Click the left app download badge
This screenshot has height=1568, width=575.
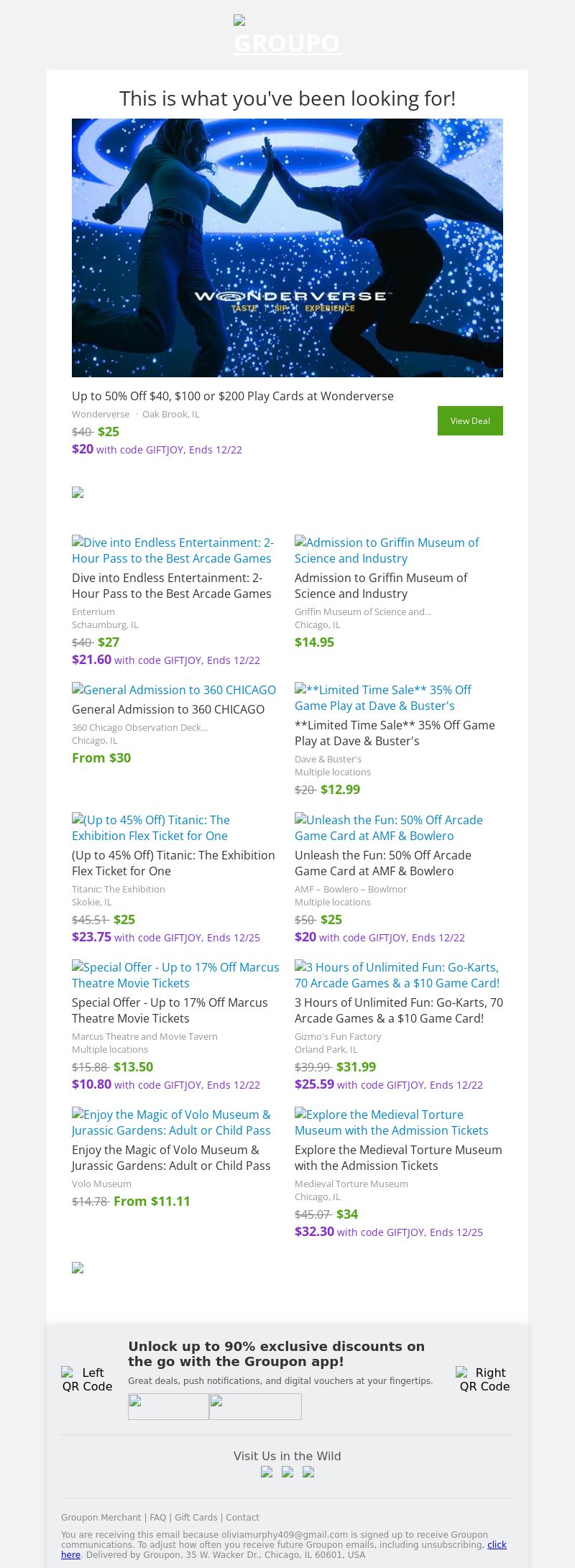click(168, 1406)
